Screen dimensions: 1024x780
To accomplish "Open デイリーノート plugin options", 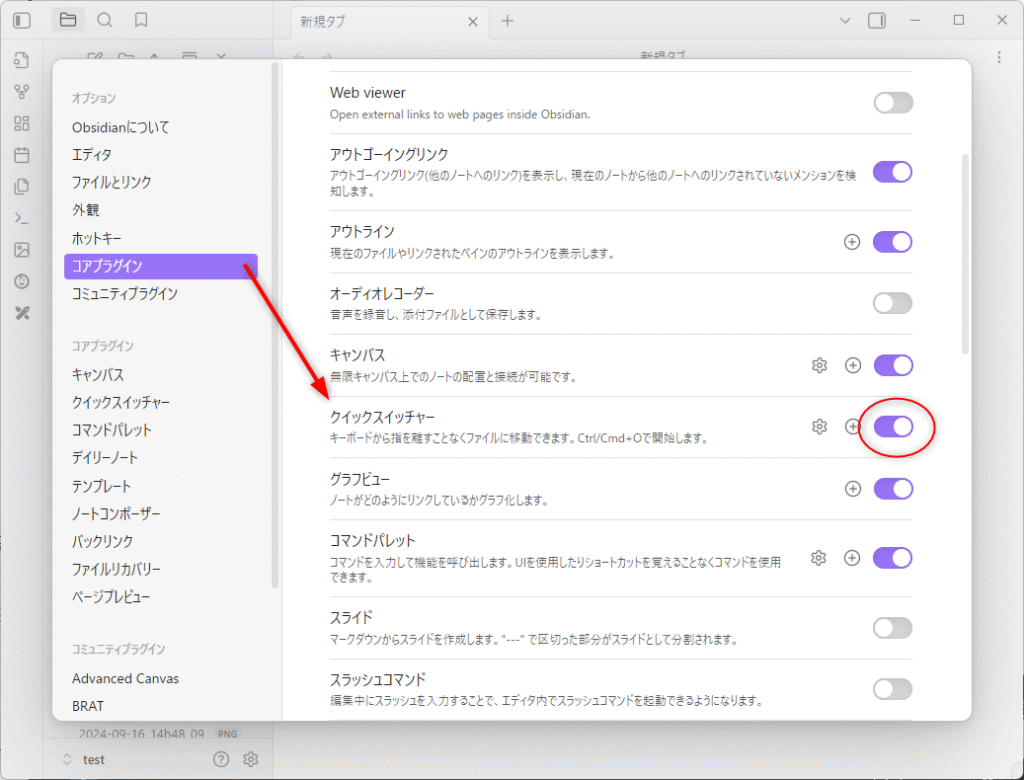I will pyautogui.click(x=161, y=458).
